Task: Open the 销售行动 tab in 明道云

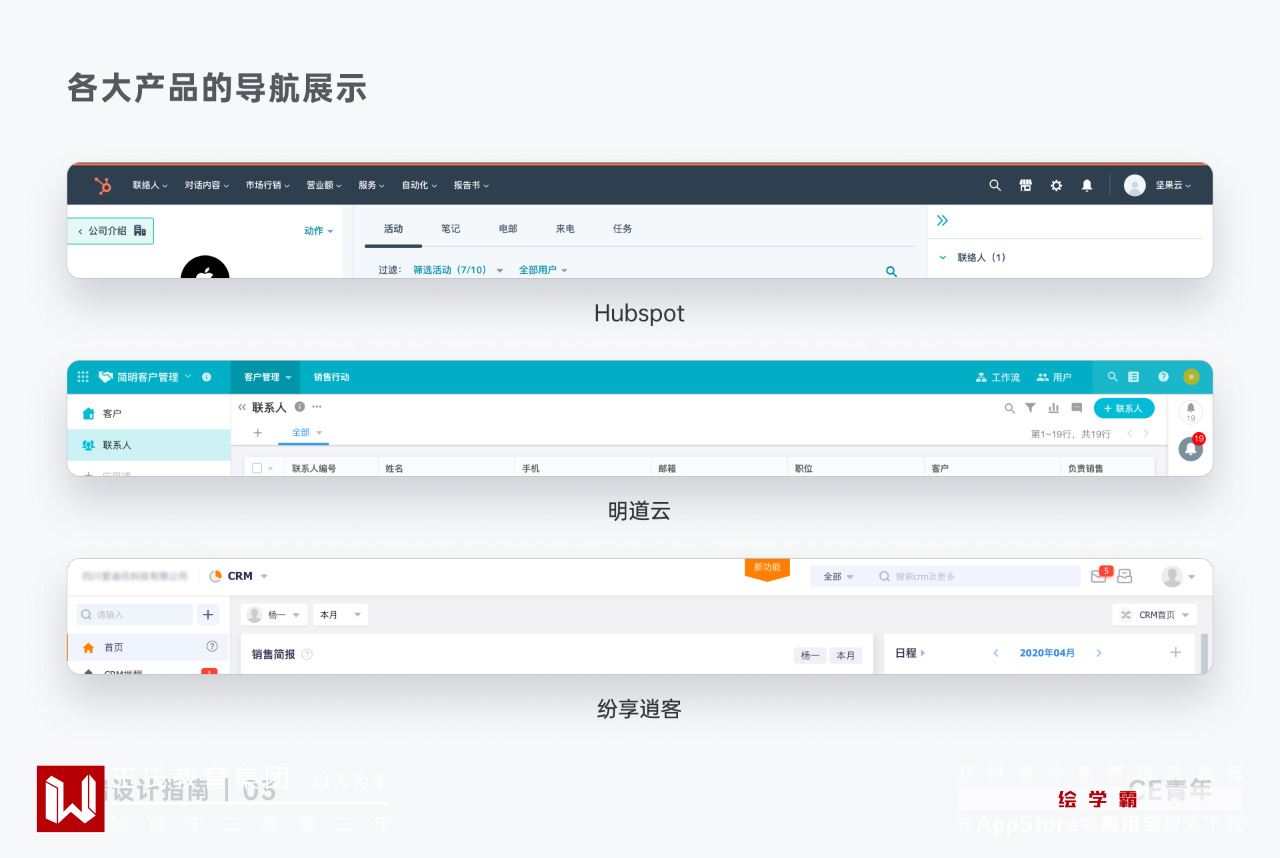Action: pyautogui.click(x=331, y=377)
